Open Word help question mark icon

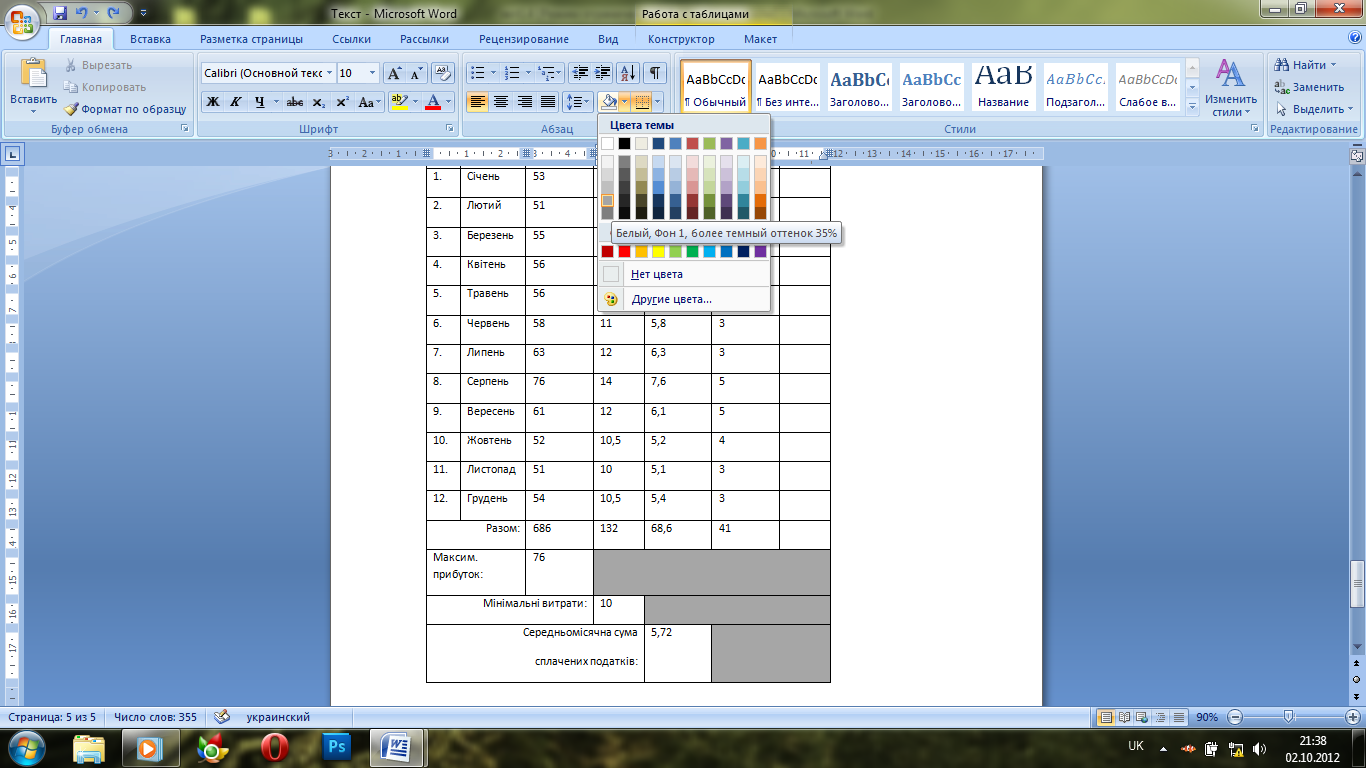click(x=1354, y=39)
